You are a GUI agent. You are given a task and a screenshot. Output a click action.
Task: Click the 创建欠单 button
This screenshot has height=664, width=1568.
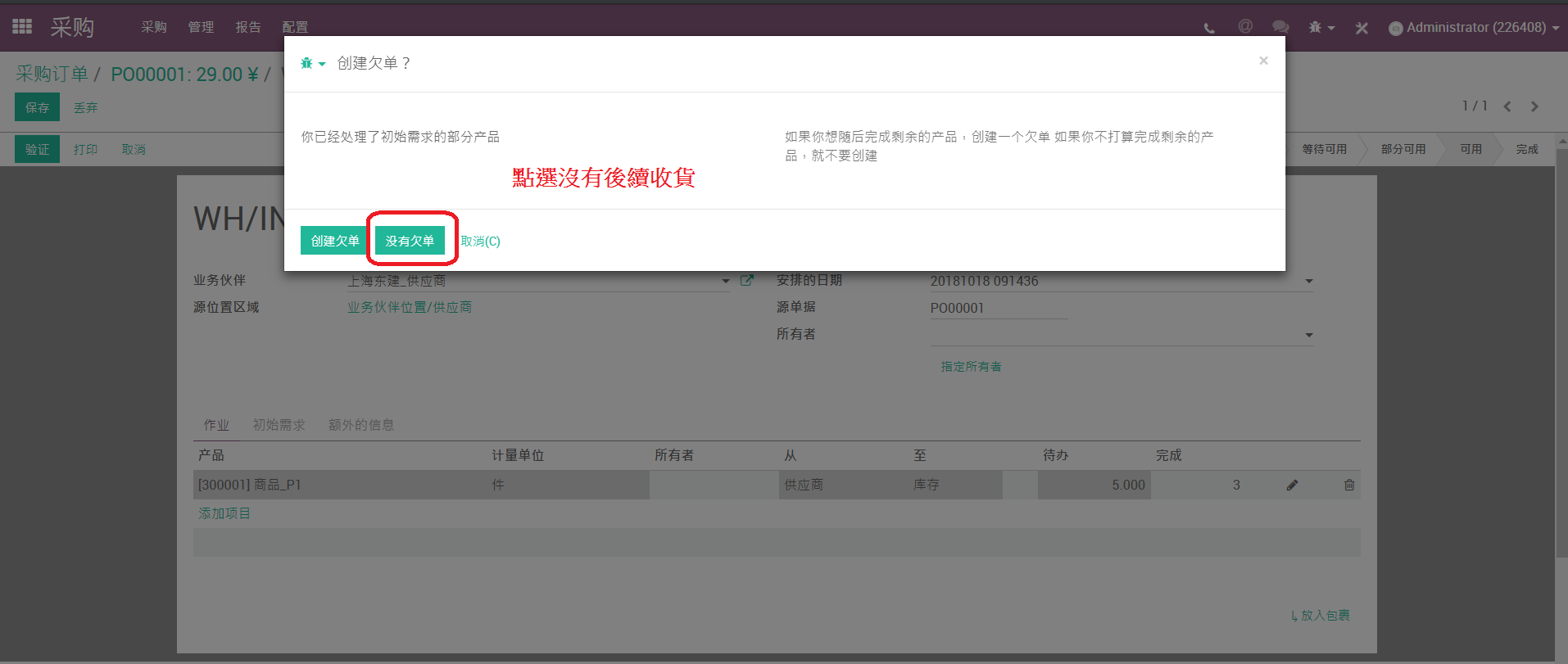pos(334,241)
